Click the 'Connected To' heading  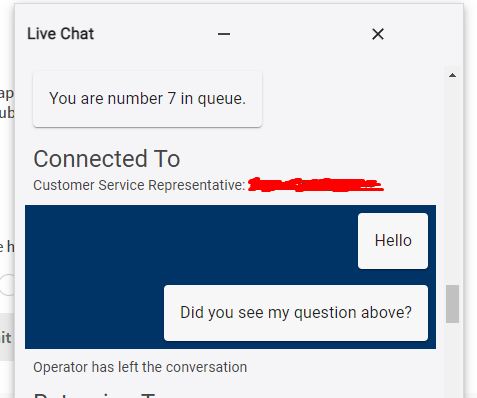(107, 159)
